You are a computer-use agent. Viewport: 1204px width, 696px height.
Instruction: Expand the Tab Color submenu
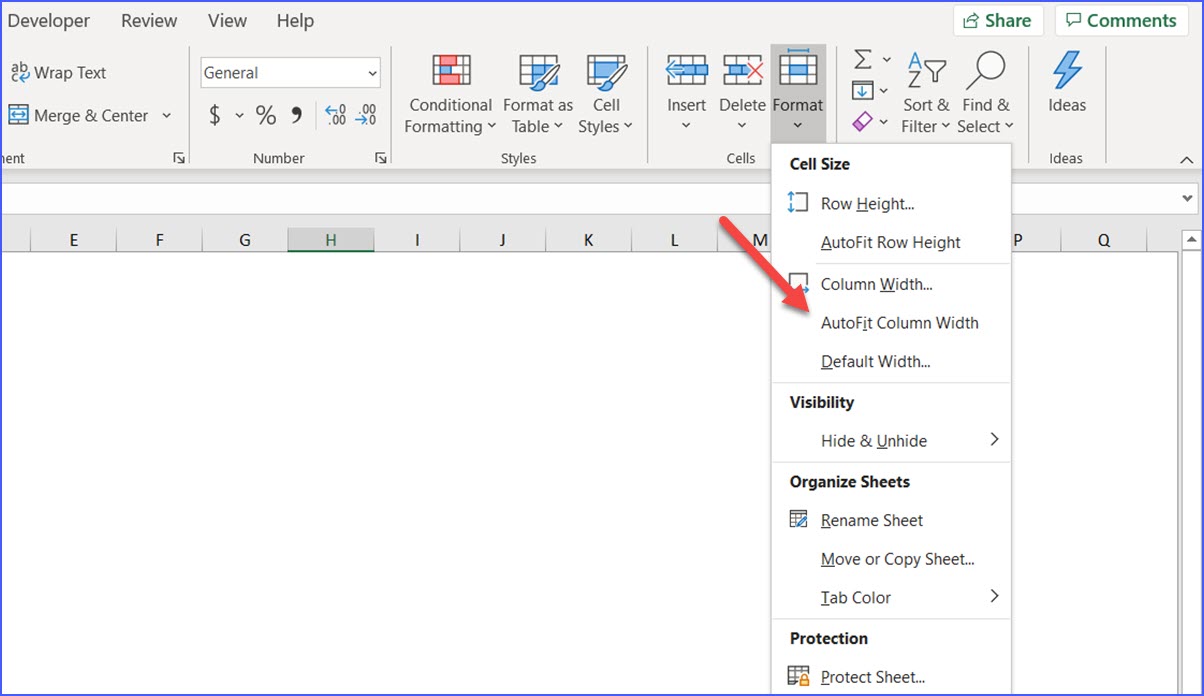(856, 597)
